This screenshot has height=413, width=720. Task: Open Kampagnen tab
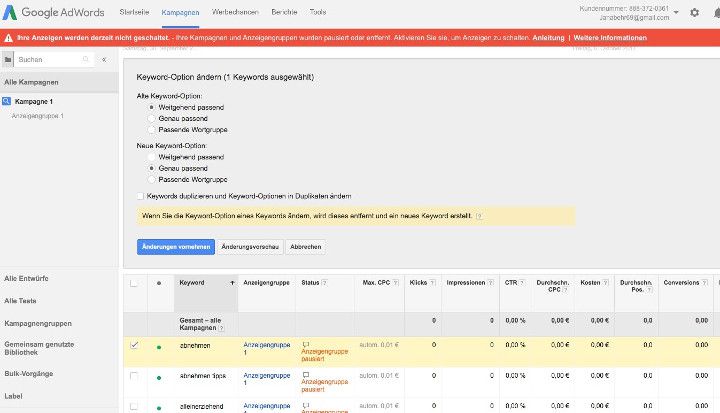[x=180, y=12]
